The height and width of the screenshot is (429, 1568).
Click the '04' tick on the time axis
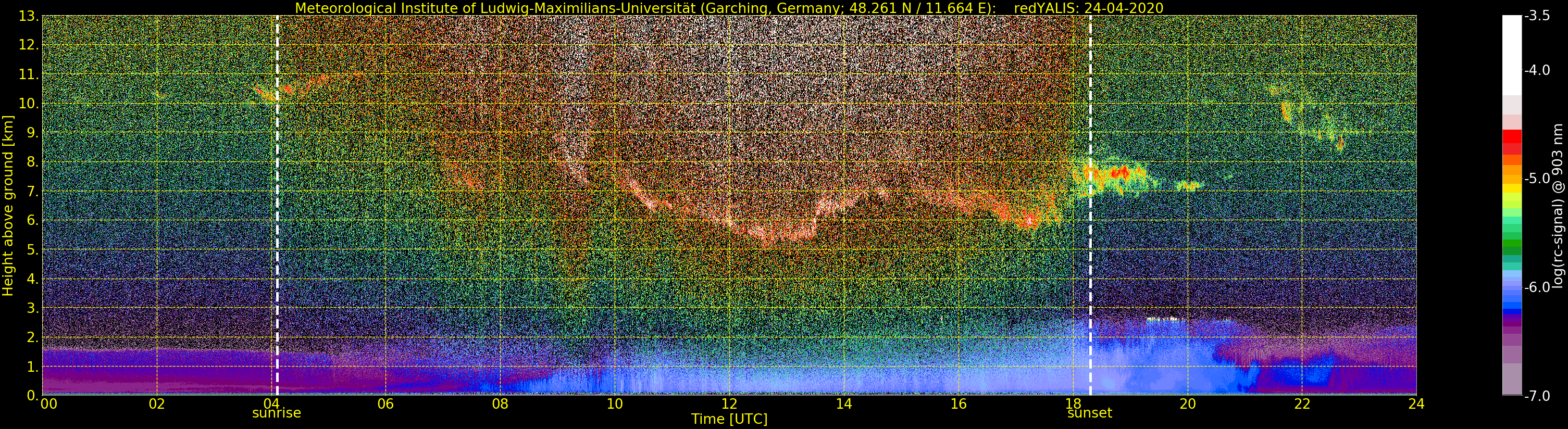coord(271,403)
